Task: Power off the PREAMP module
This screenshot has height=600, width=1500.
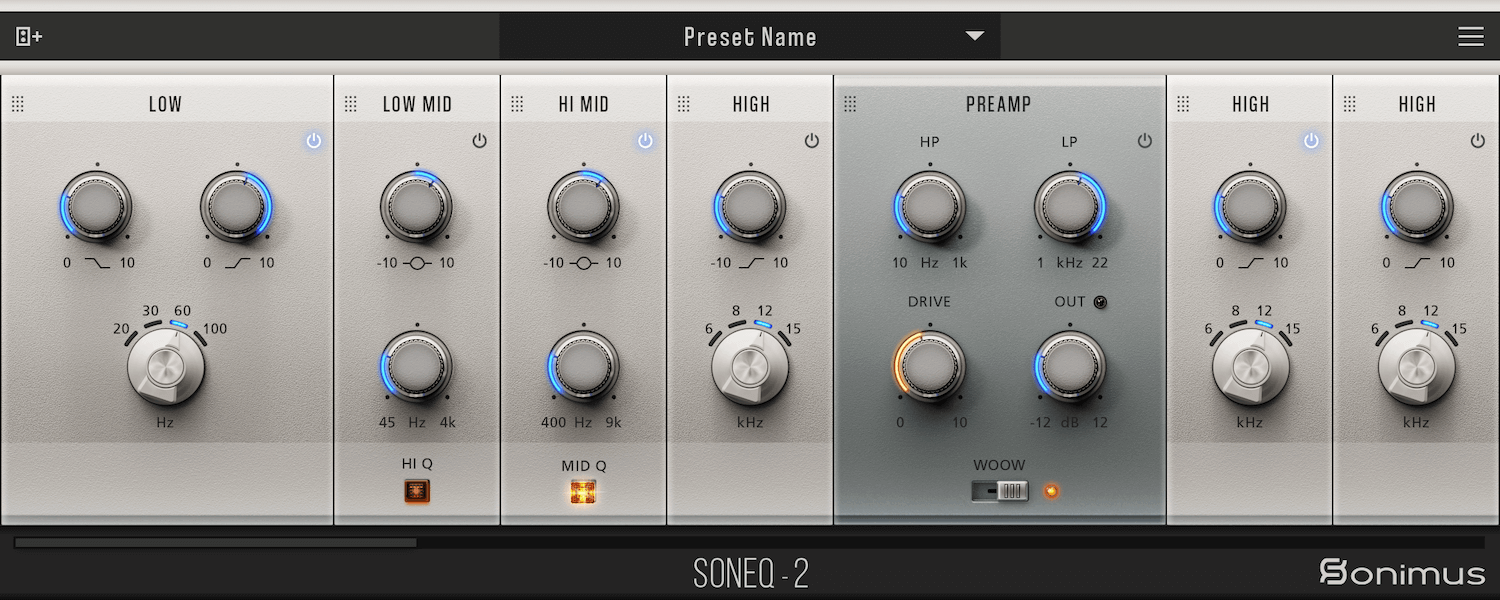Action: [x=1145, y=141]
